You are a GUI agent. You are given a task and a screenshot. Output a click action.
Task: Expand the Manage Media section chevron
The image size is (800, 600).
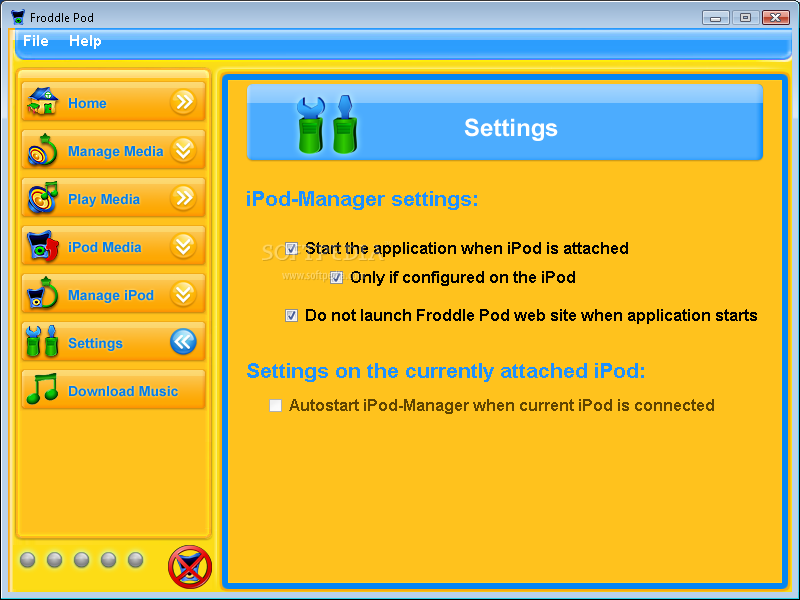[x=183, y=149]
